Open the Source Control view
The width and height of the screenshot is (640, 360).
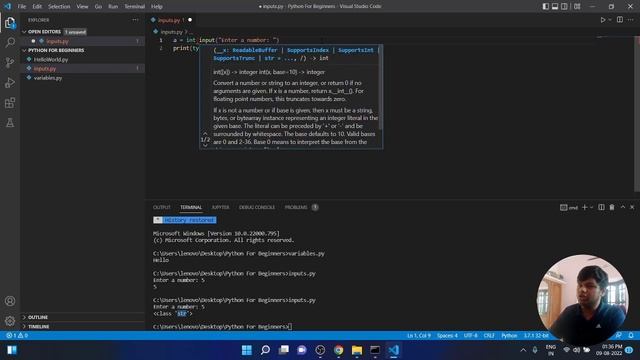tap(10, 62)
